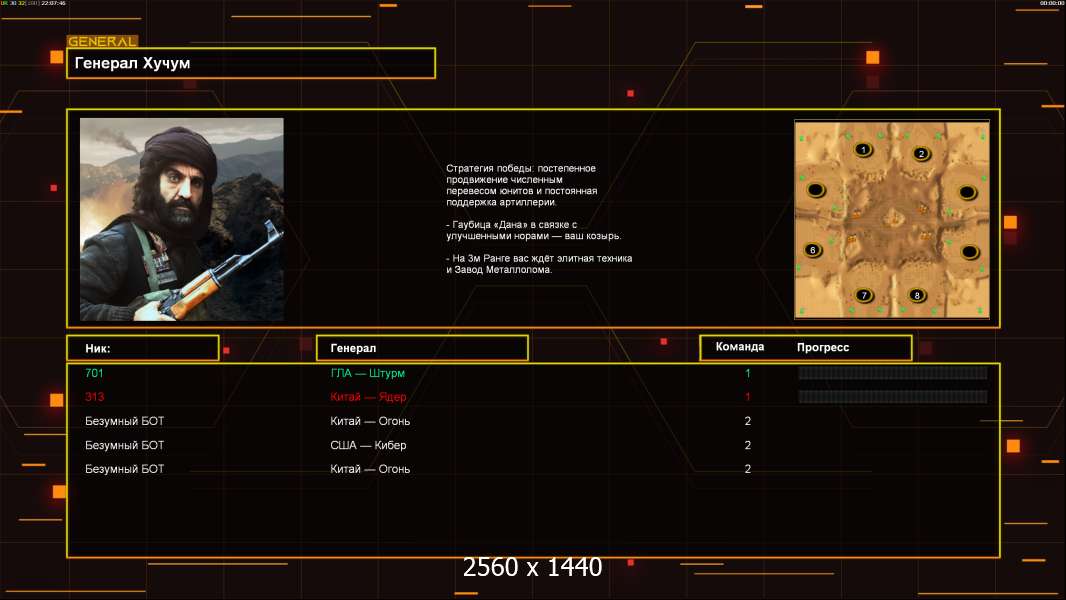Click the 'Прогресс' column header
Image resolution: width=1066 pixels, height=600 pixels.
pyautogui.click(x=823, y=347)
